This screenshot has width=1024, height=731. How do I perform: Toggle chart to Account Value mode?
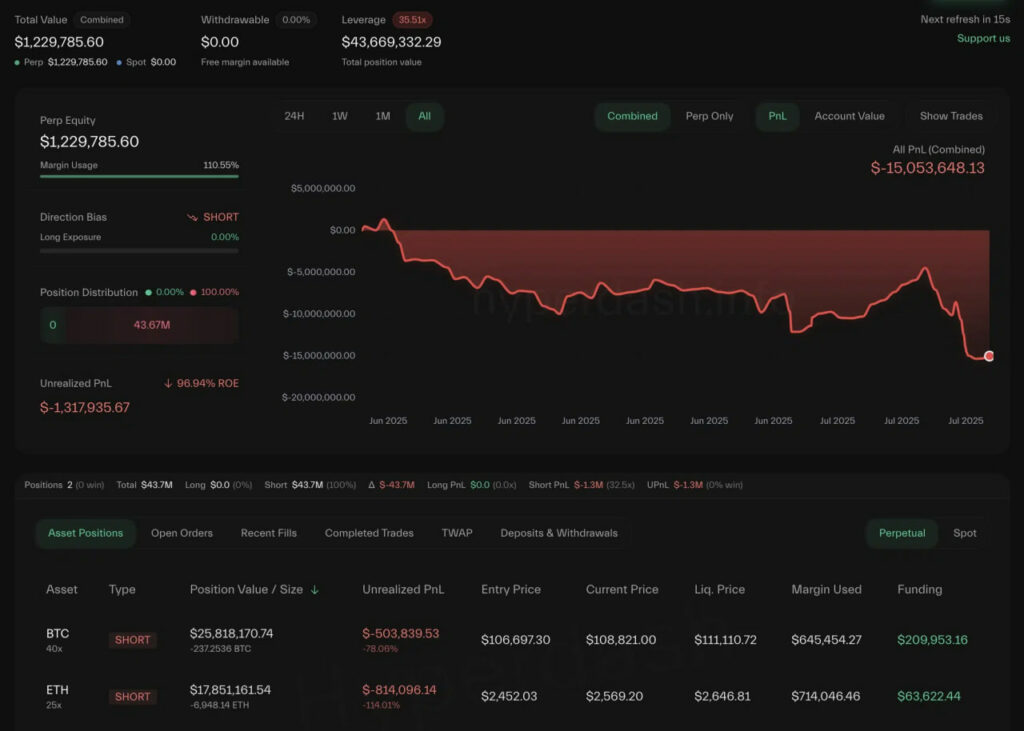(849, 116)
